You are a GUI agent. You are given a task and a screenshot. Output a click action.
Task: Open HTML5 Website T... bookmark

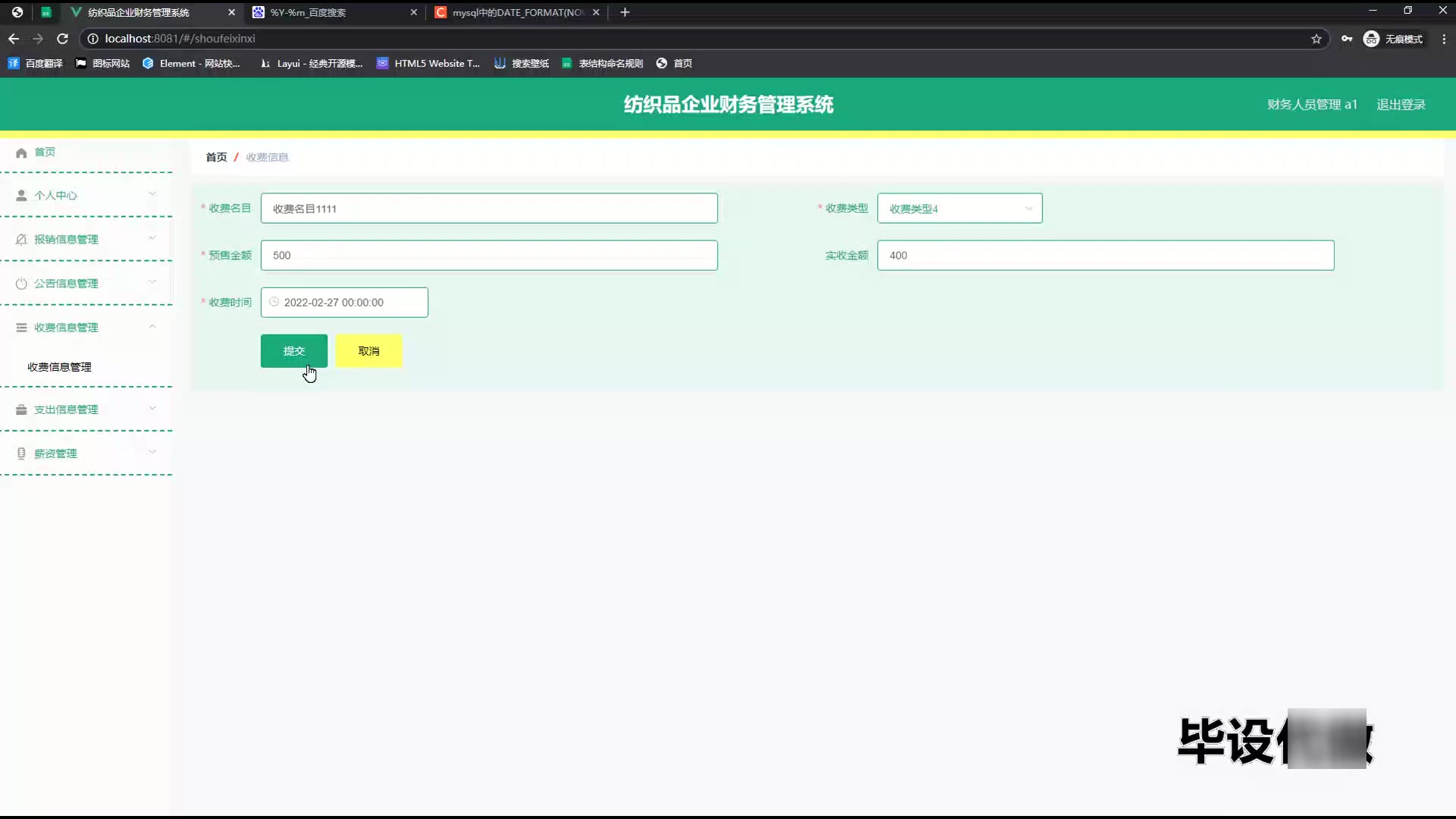coord(428,64)
